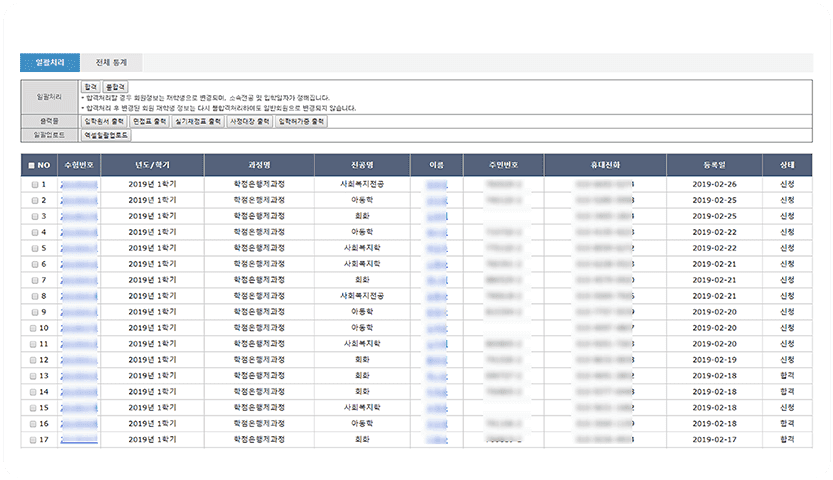Screen dimensions: 833x480
Task: Click the 합격 button
Action: pos(91,87)
